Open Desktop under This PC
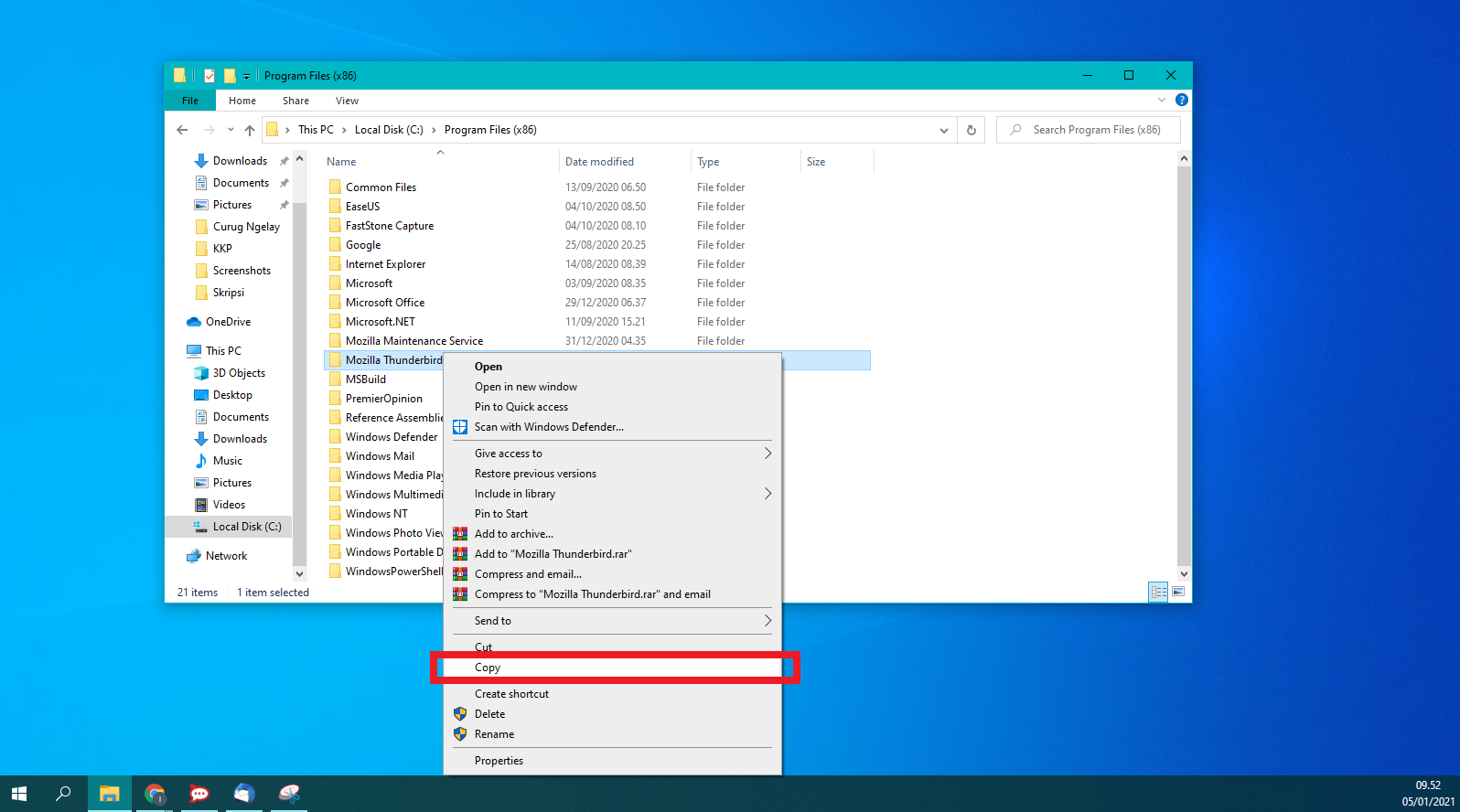 (232, 395)
